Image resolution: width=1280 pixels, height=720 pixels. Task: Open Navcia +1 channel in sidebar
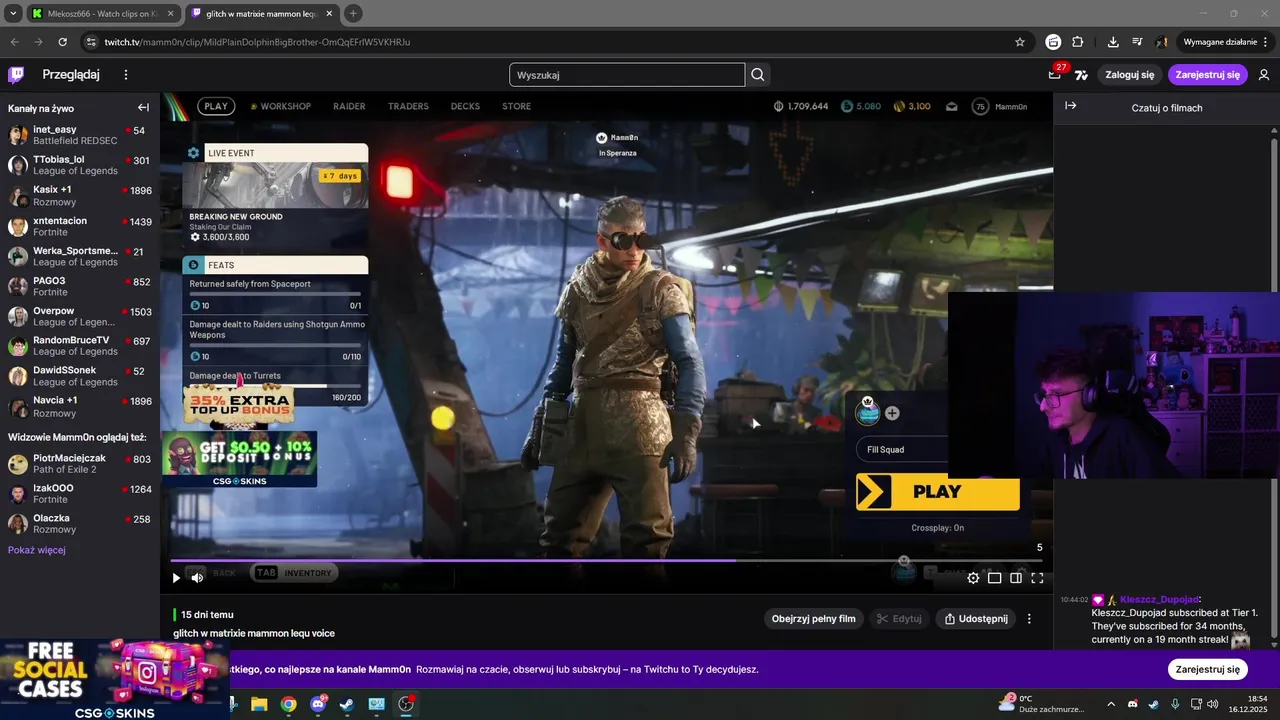pos(80,406)
